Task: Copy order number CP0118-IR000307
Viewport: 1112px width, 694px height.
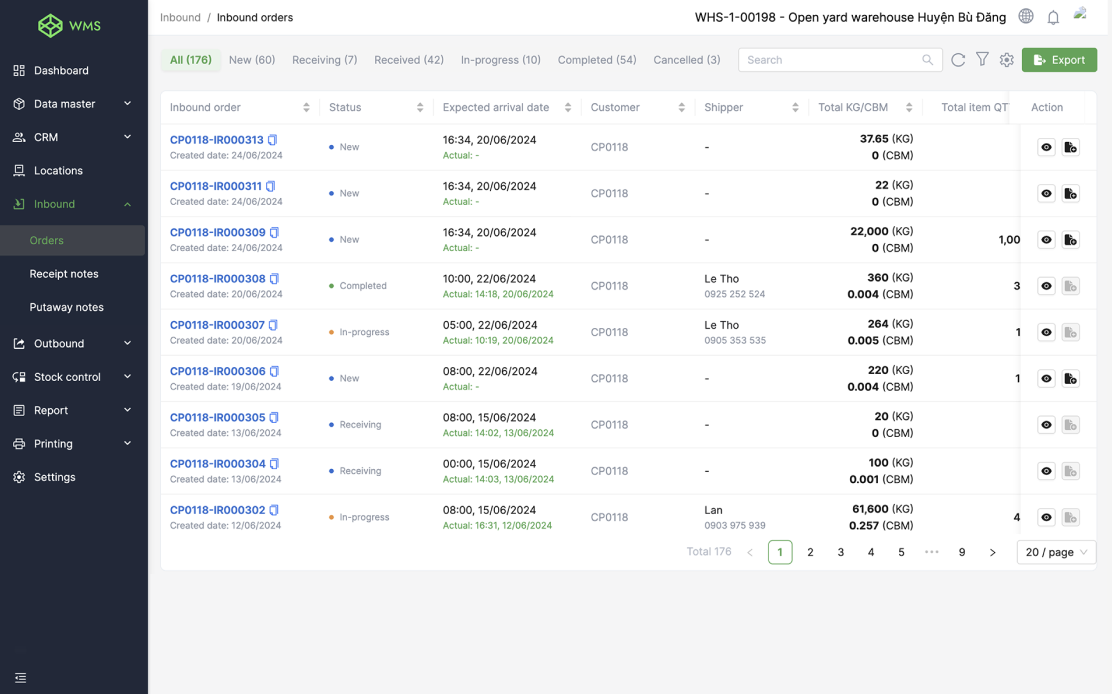Action: click(273, 325)
